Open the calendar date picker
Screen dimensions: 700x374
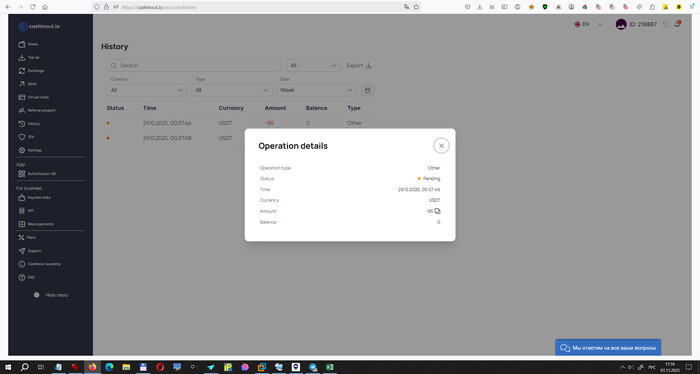click(x=367, y=90)
